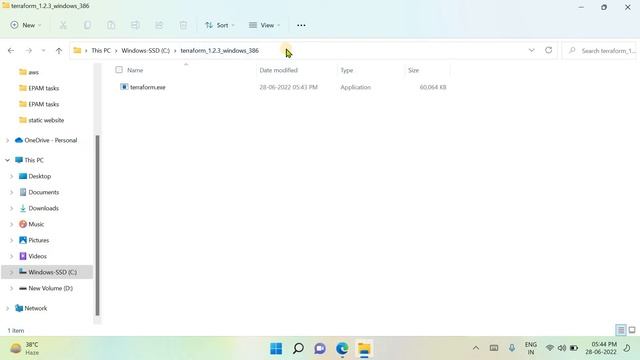Open Music in the navigation pane
The height and width of the screenshot is (360, 640).
[36, 224]
